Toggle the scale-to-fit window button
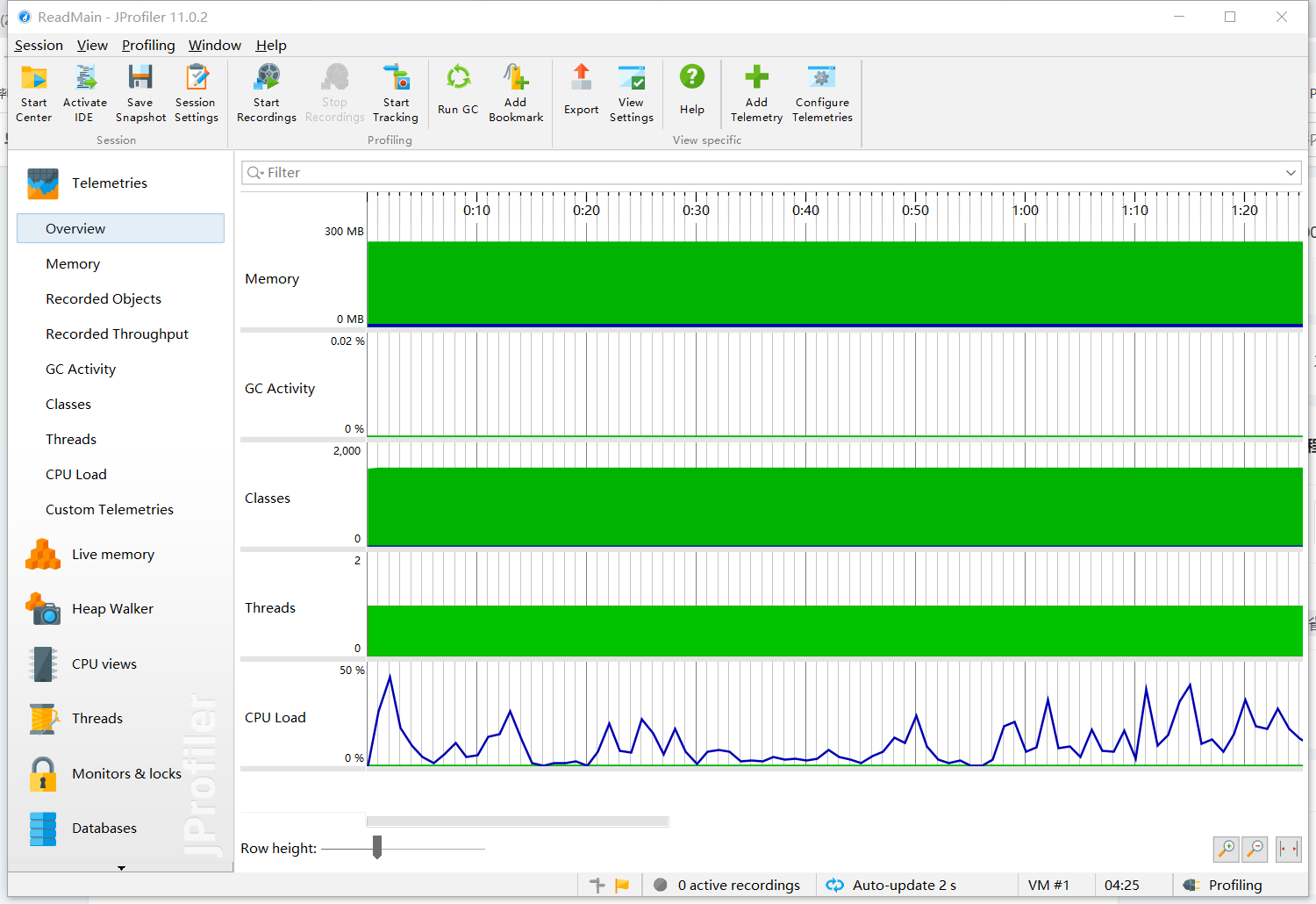 [1288, 849]
